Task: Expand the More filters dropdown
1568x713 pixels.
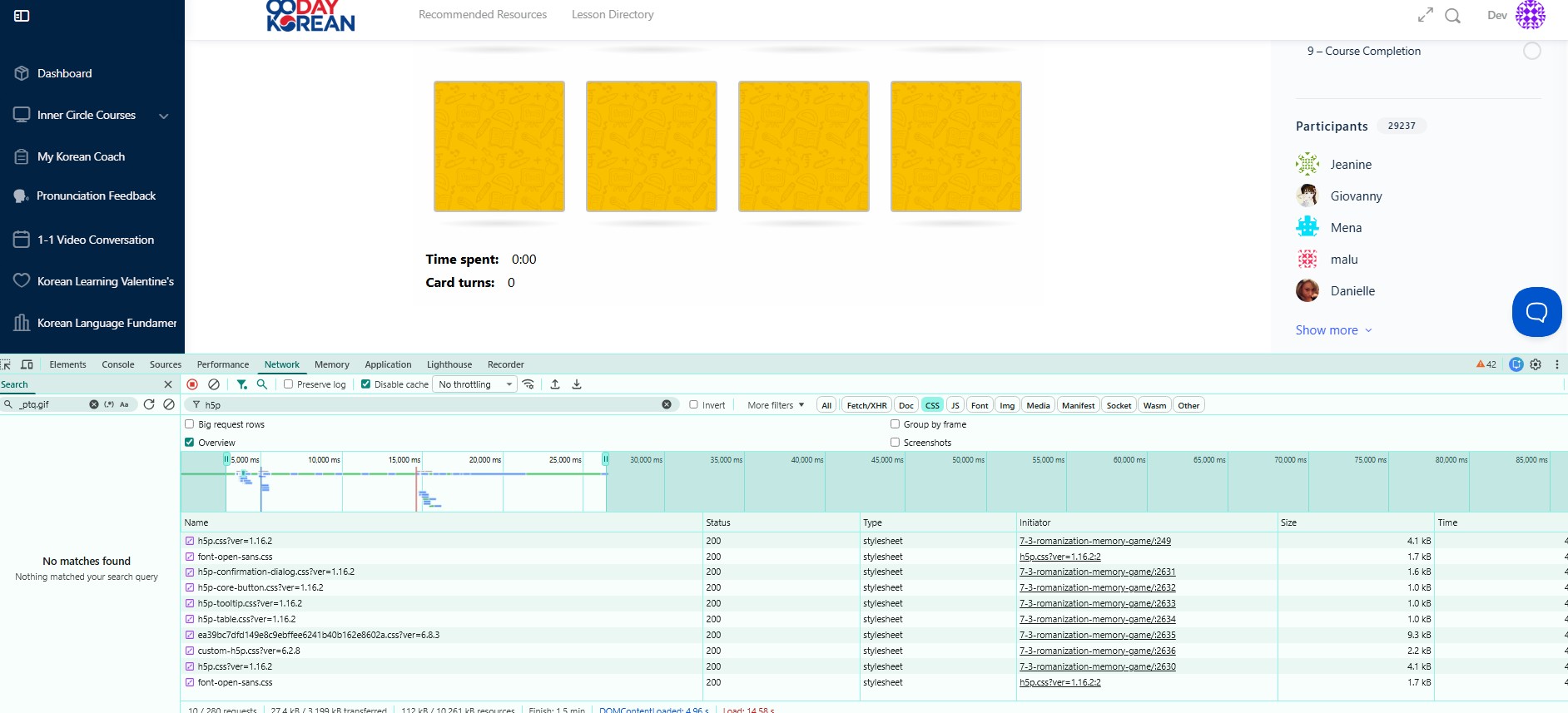Action: tap(776, 405)
